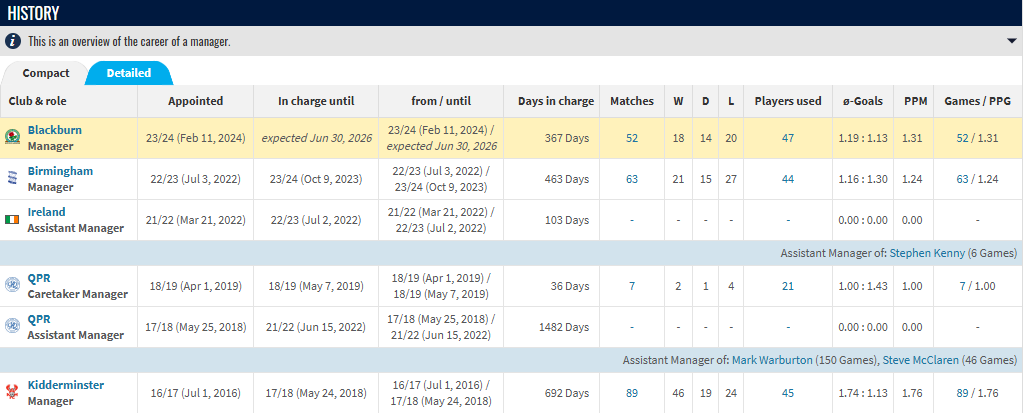Click the Players used column header
Viewport: 1023px width, 413px height.
pyautogui.click(x=788, y=101)
